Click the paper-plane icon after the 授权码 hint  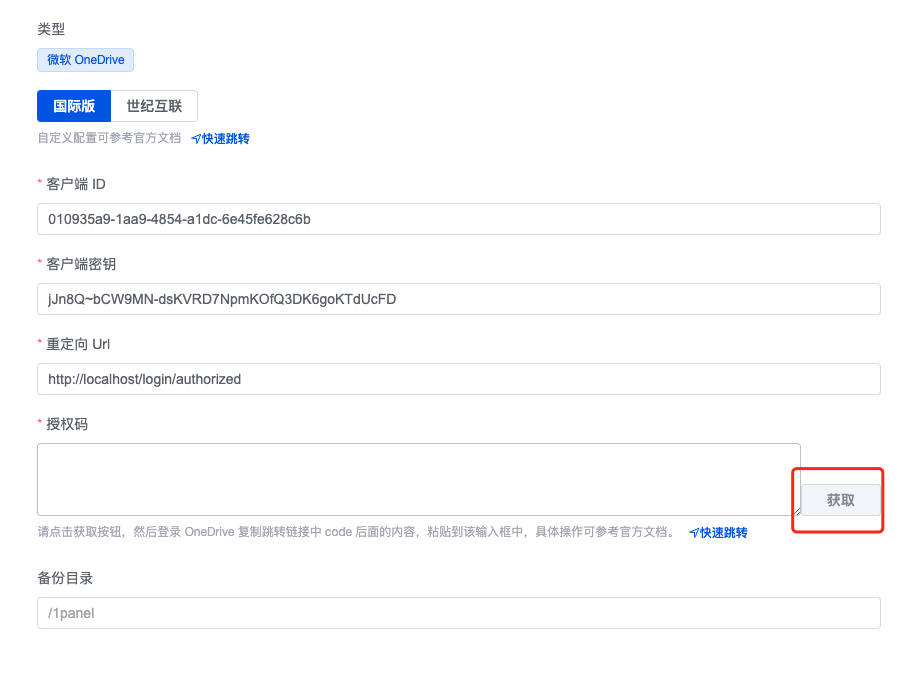(x=694, y=533)
